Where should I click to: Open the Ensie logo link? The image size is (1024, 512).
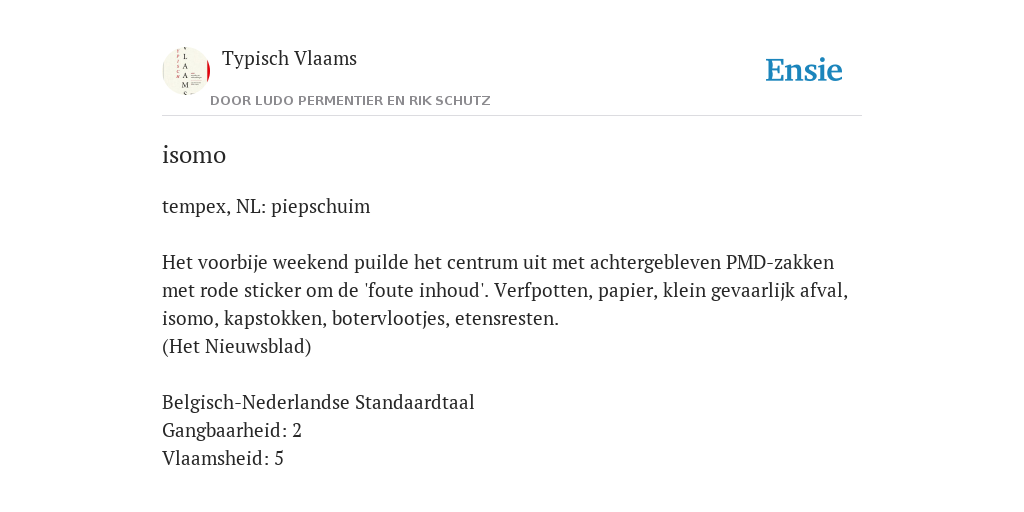pos(804,70)
